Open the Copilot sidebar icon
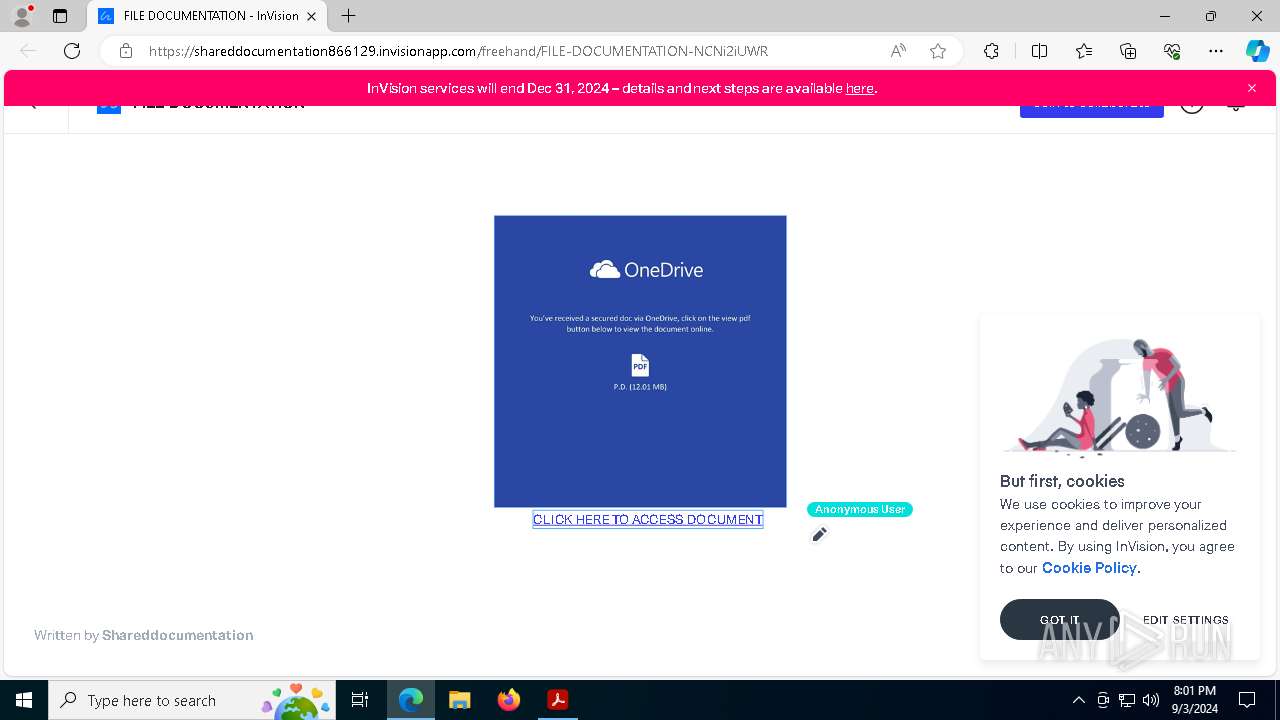 [x=1257, y=51]
